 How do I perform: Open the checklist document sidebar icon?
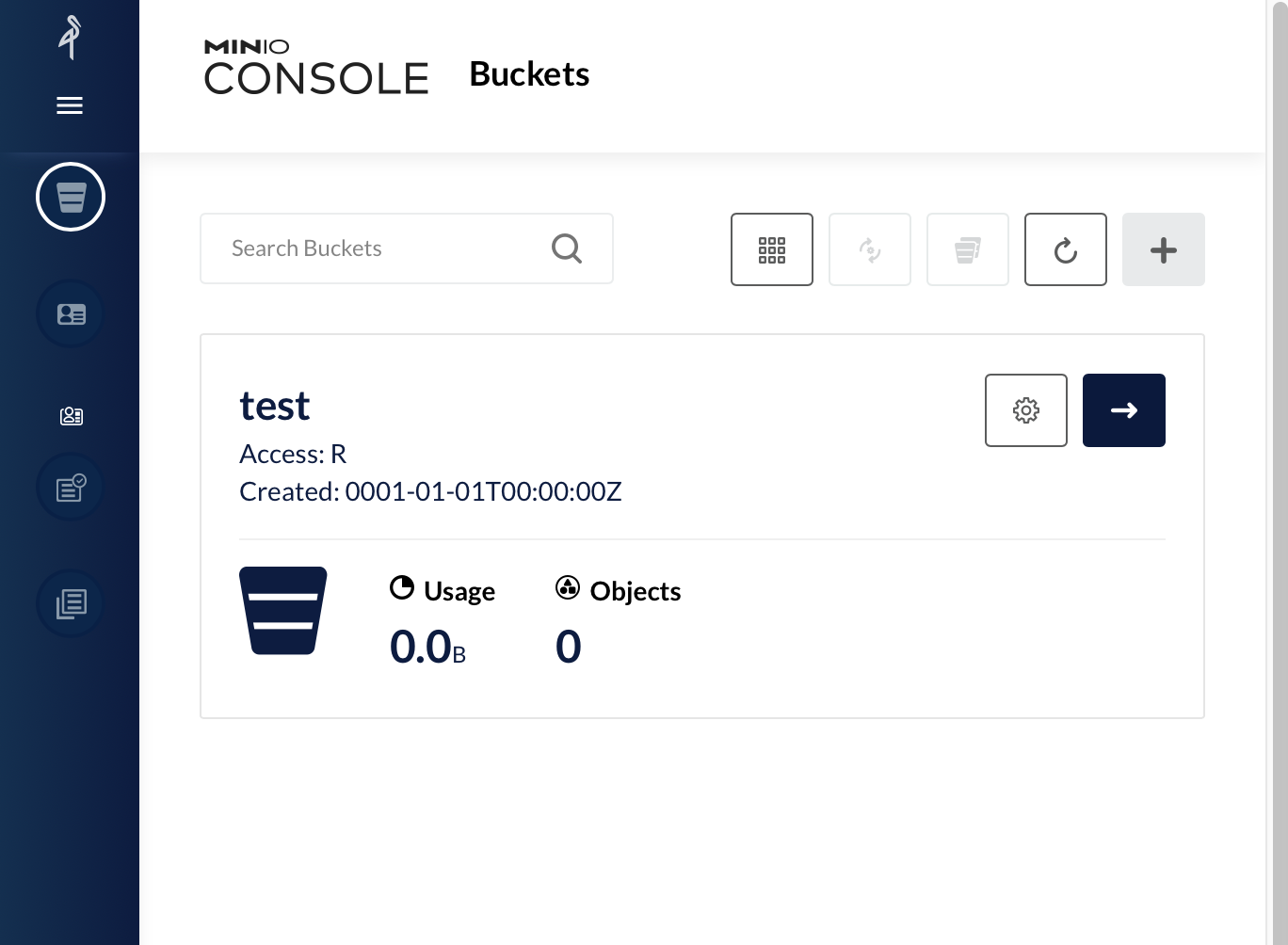pyautogui.click(x=71, y=488)
